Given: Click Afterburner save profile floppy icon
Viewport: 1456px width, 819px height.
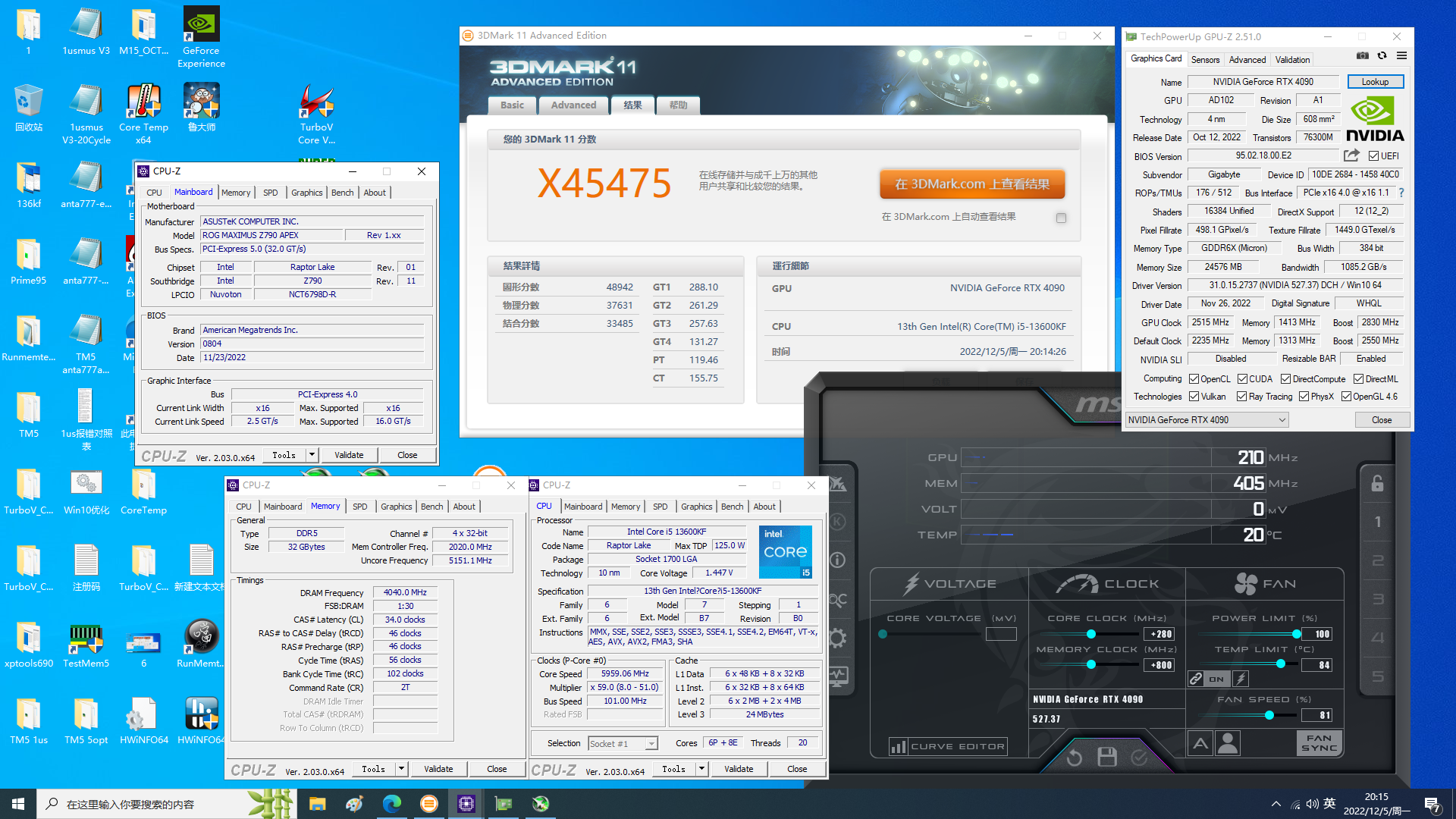Looking at the screenshot, I should [x=1106, y=757].
